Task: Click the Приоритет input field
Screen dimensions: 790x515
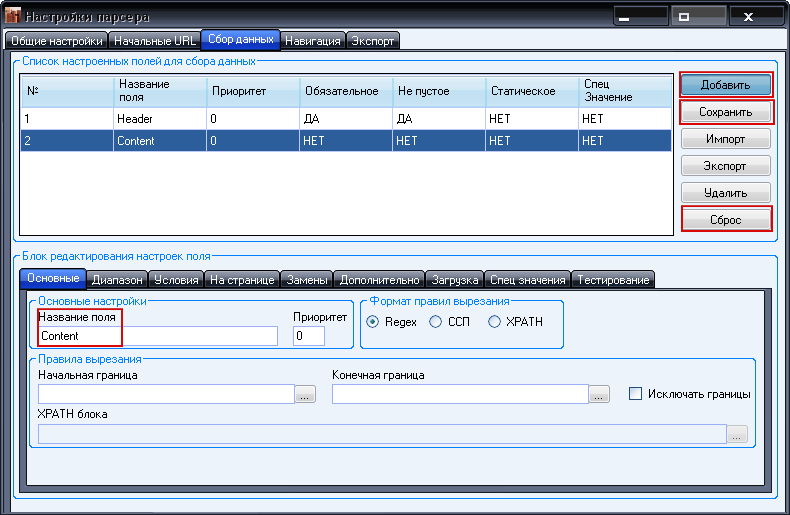Action: [309, 336]
